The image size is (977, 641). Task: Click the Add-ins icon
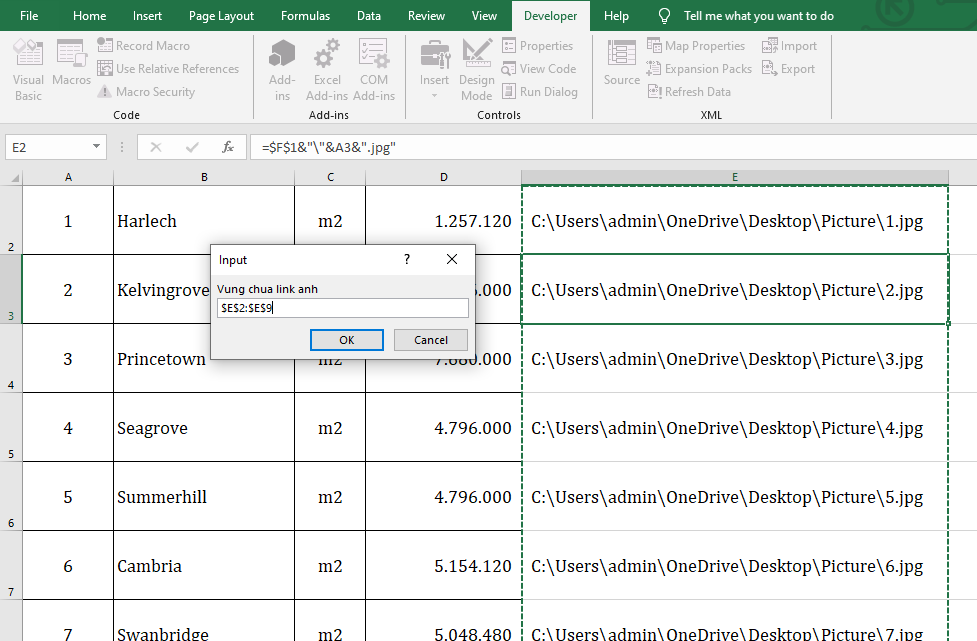pos(282,70)
